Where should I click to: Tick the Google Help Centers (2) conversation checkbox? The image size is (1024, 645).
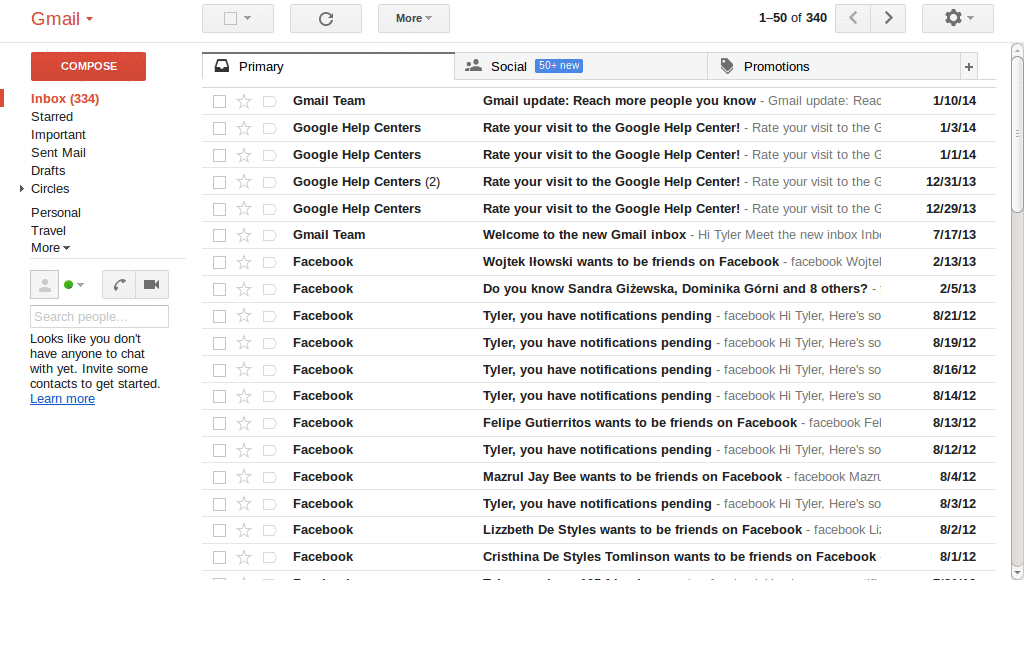[x=219, y=182]
